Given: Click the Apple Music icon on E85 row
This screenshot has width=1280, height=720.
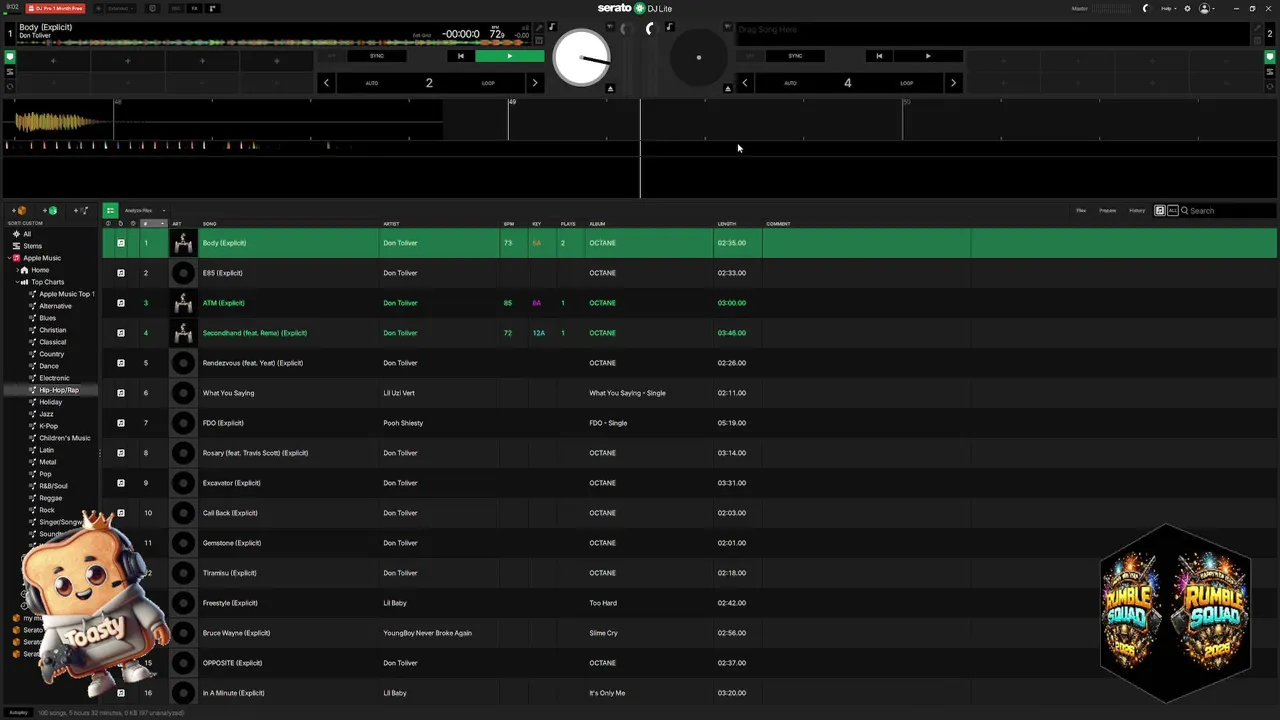Looking at the screenshot, I should point(121,273).
